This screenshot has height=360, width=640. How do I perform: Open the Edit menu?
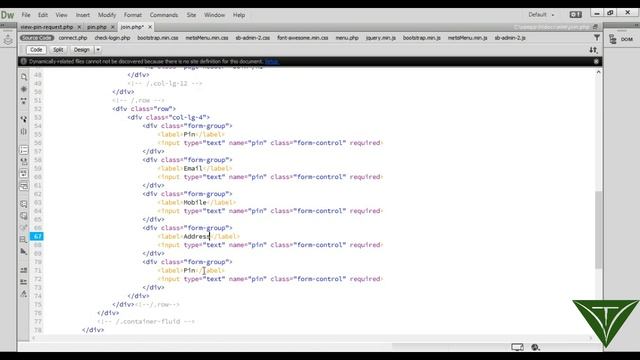coord(43,15)
